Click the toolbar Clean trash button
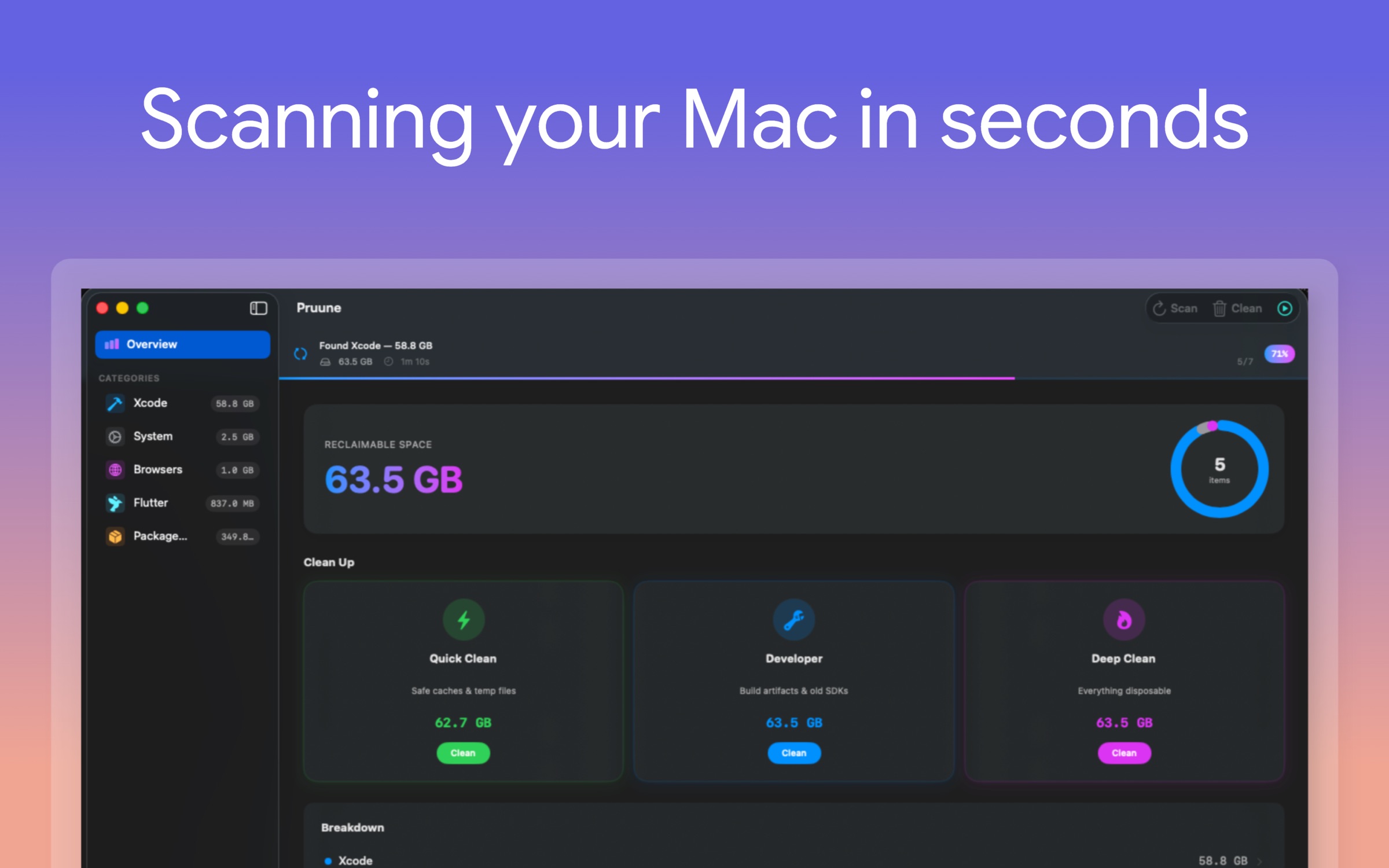The height and width of the screenshot is (868, 1389). (x=1237, y=308)
